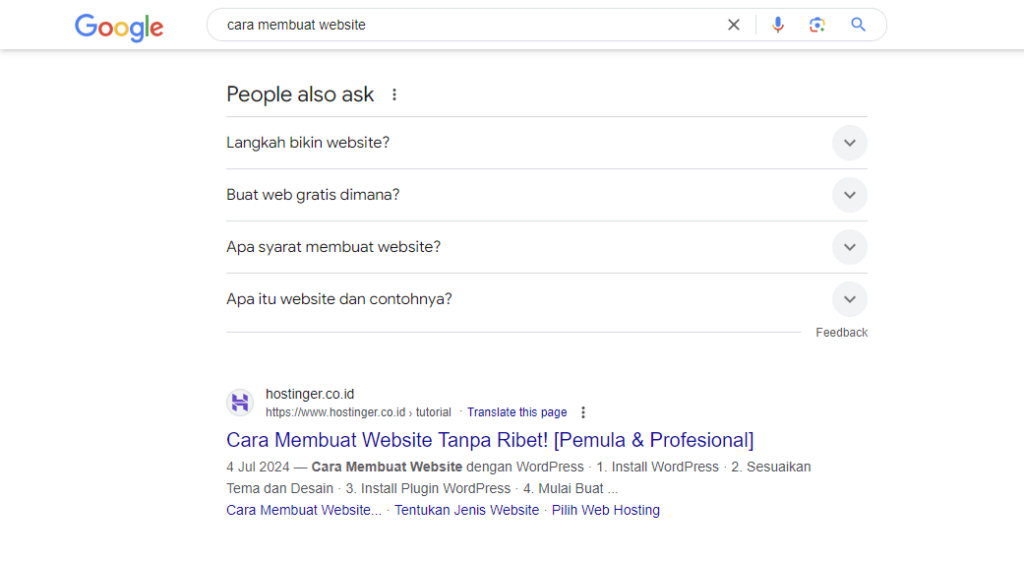
Task: Open the Hostinger result's three-dot menu
Action: pos(584,412)
